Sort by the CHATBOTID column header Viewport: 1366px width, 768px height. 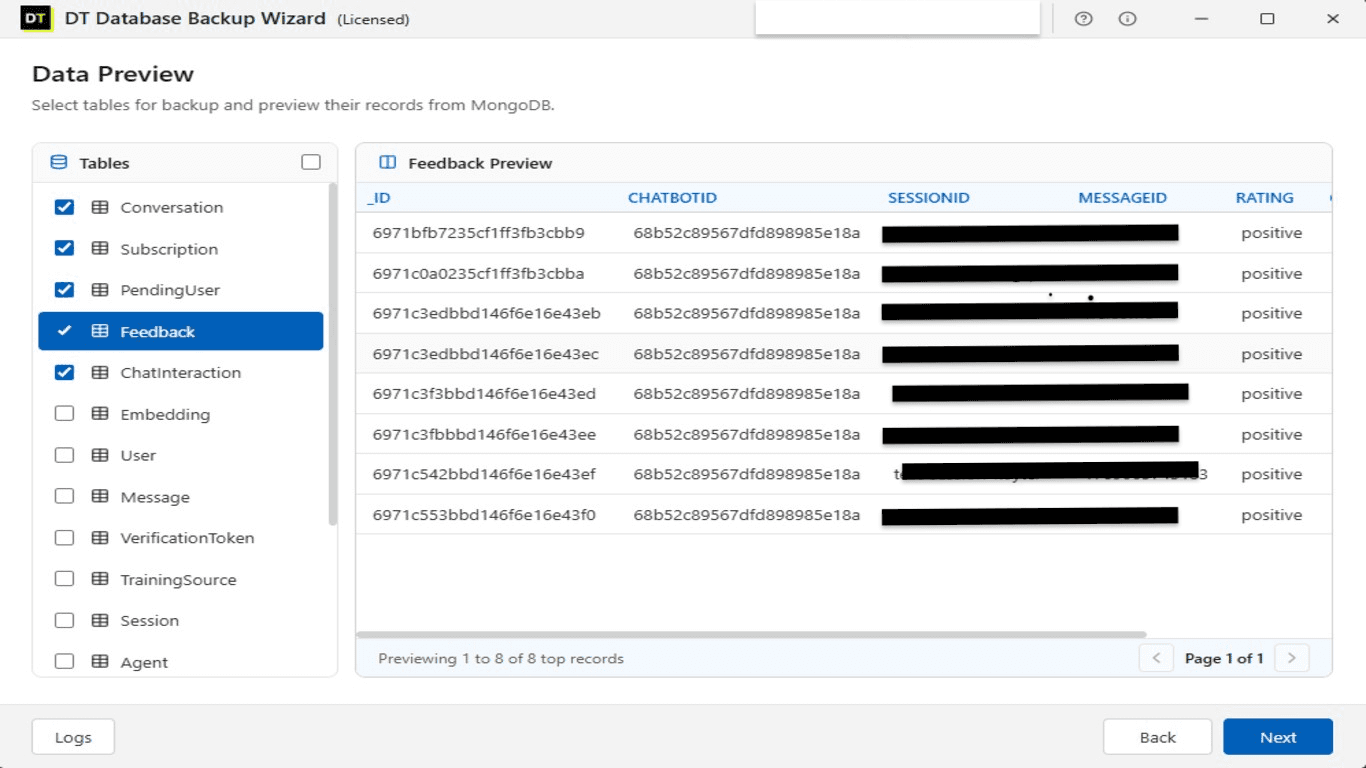(x=672, y=198)
